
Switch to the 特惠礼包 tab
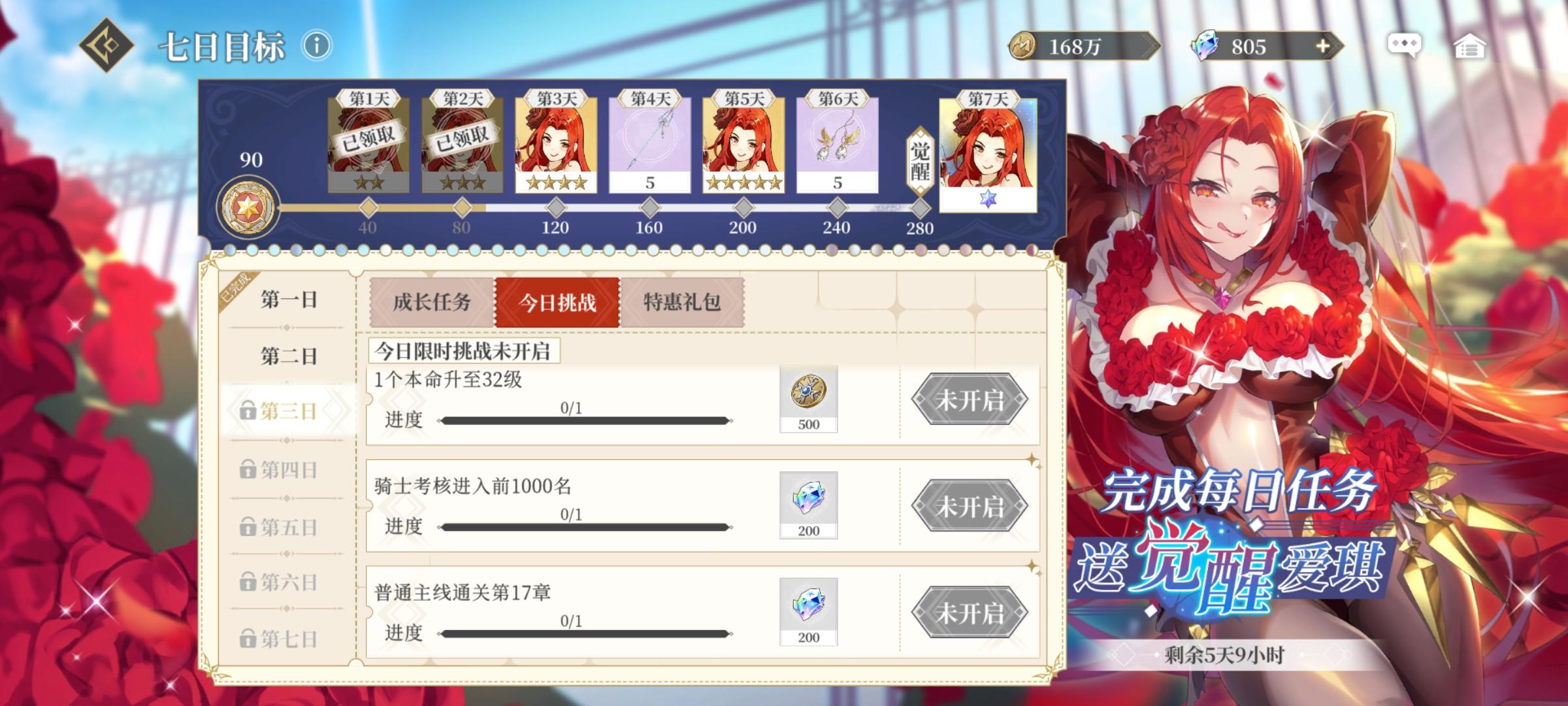pos(682,302)
